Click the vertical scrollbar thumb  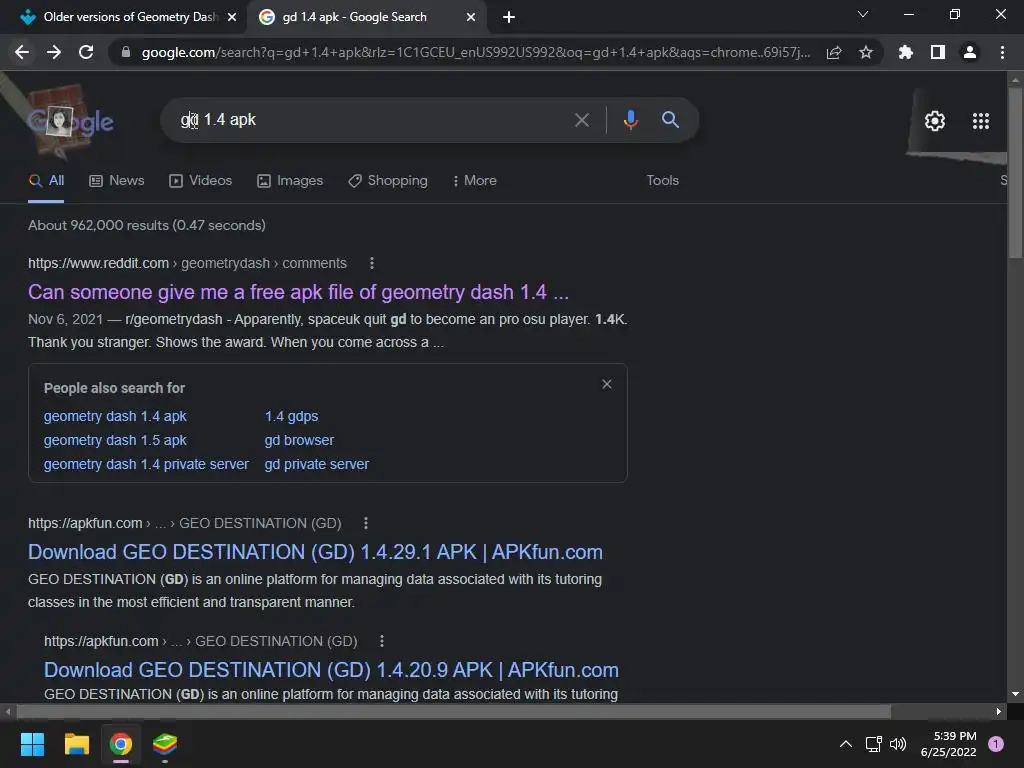(x=1015, y=172)
